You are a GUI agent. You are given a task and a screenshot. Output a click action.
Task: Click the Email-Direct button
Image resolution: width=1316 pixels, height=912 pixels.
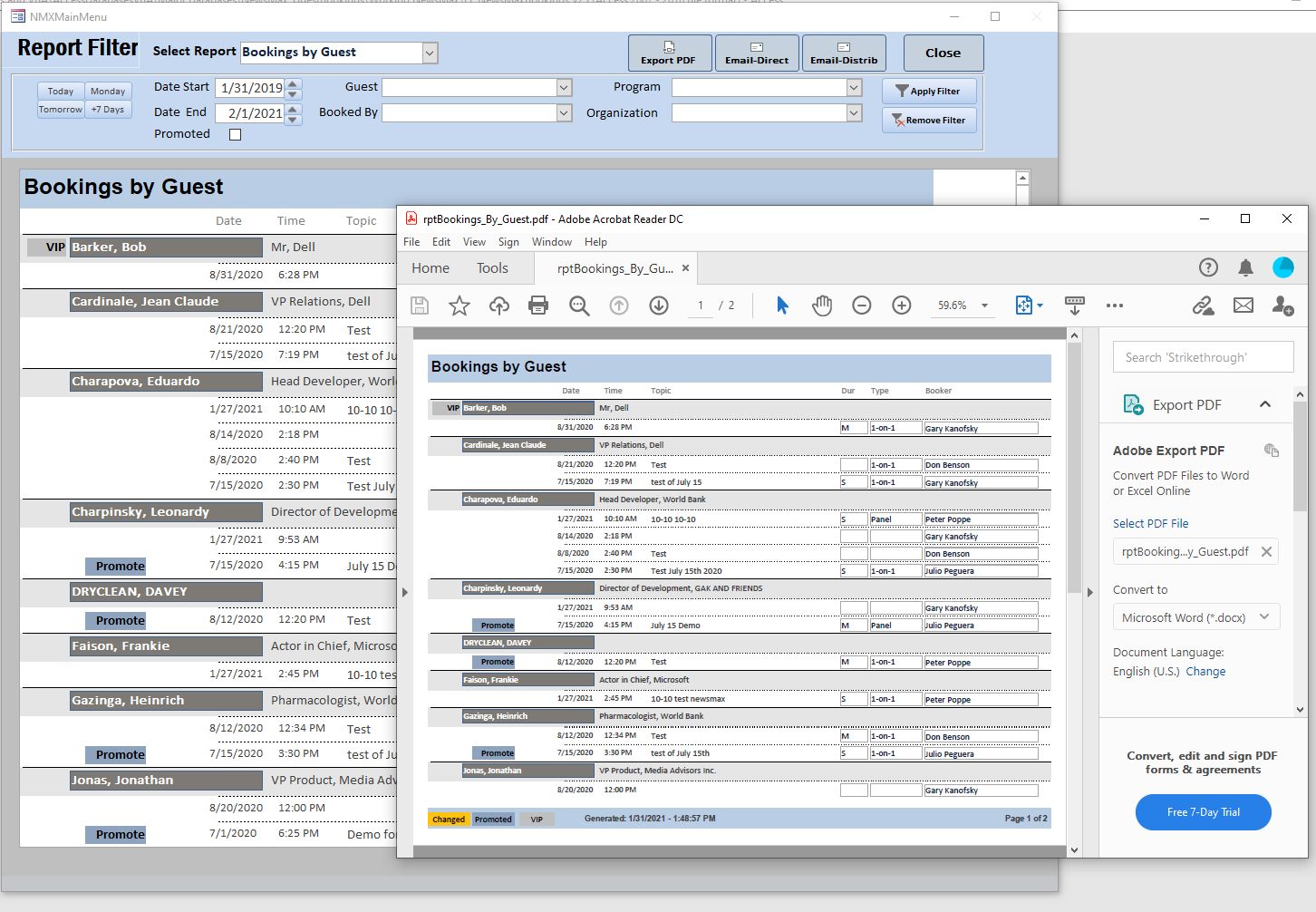[757, 53]
